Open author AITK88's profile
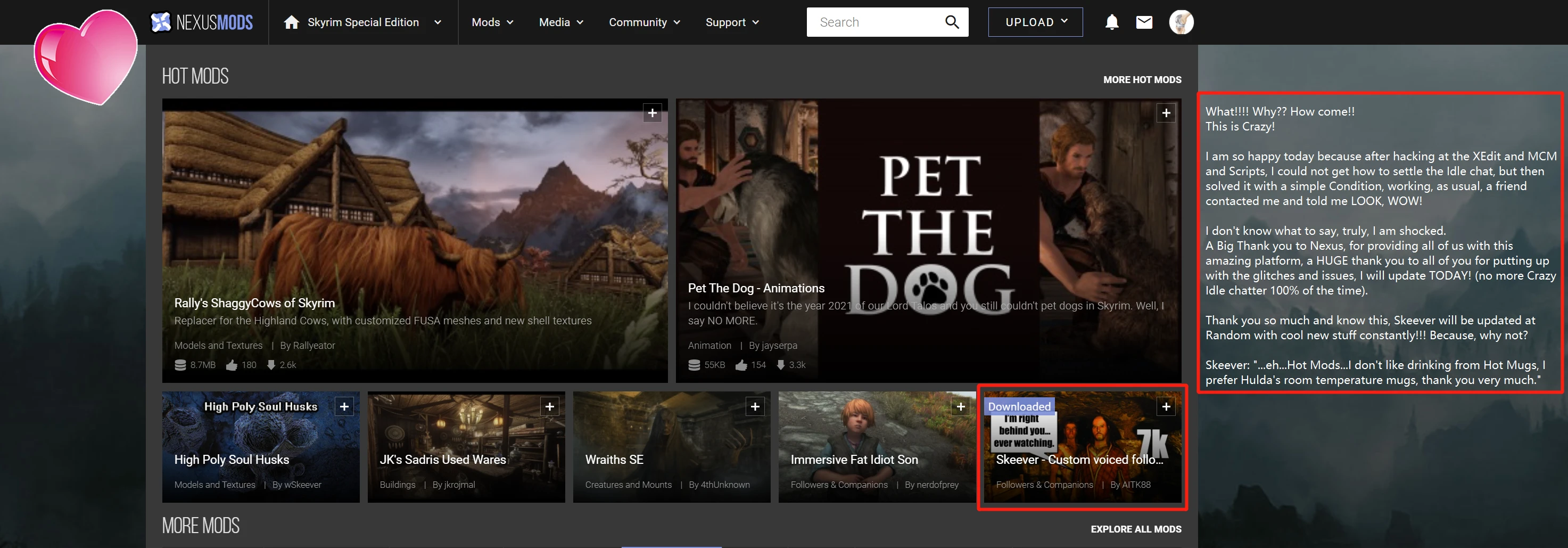1568x548 pixels. pyautogui.click(x=1136, y=485)
